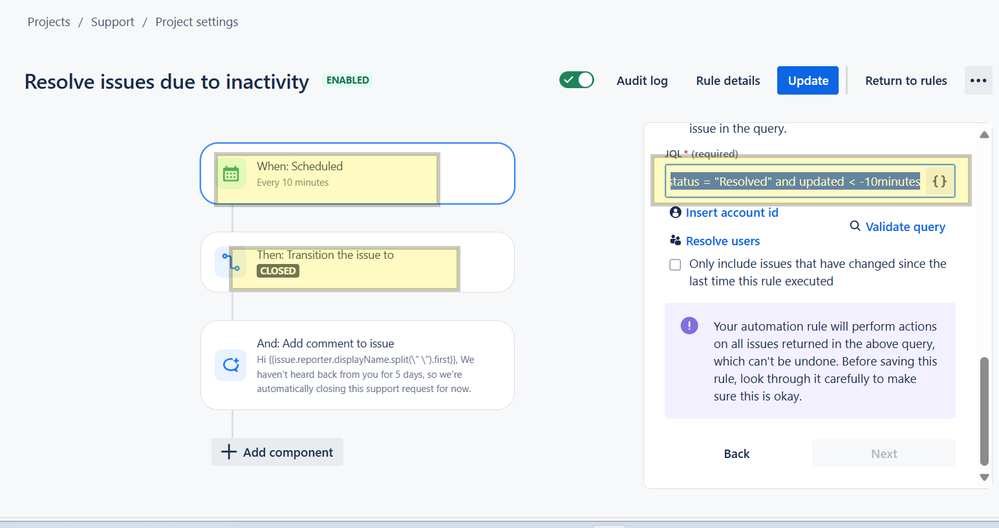Screen dimensions: 999x528
Task: Open Rule details
Action: click(x=728, y=81)
